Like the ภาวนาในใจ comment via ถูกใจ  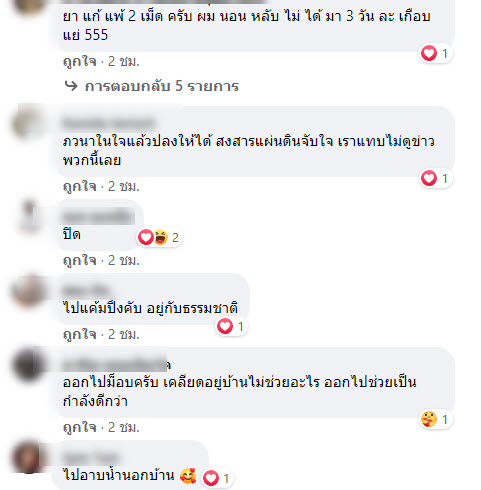(x=80, y=186)
